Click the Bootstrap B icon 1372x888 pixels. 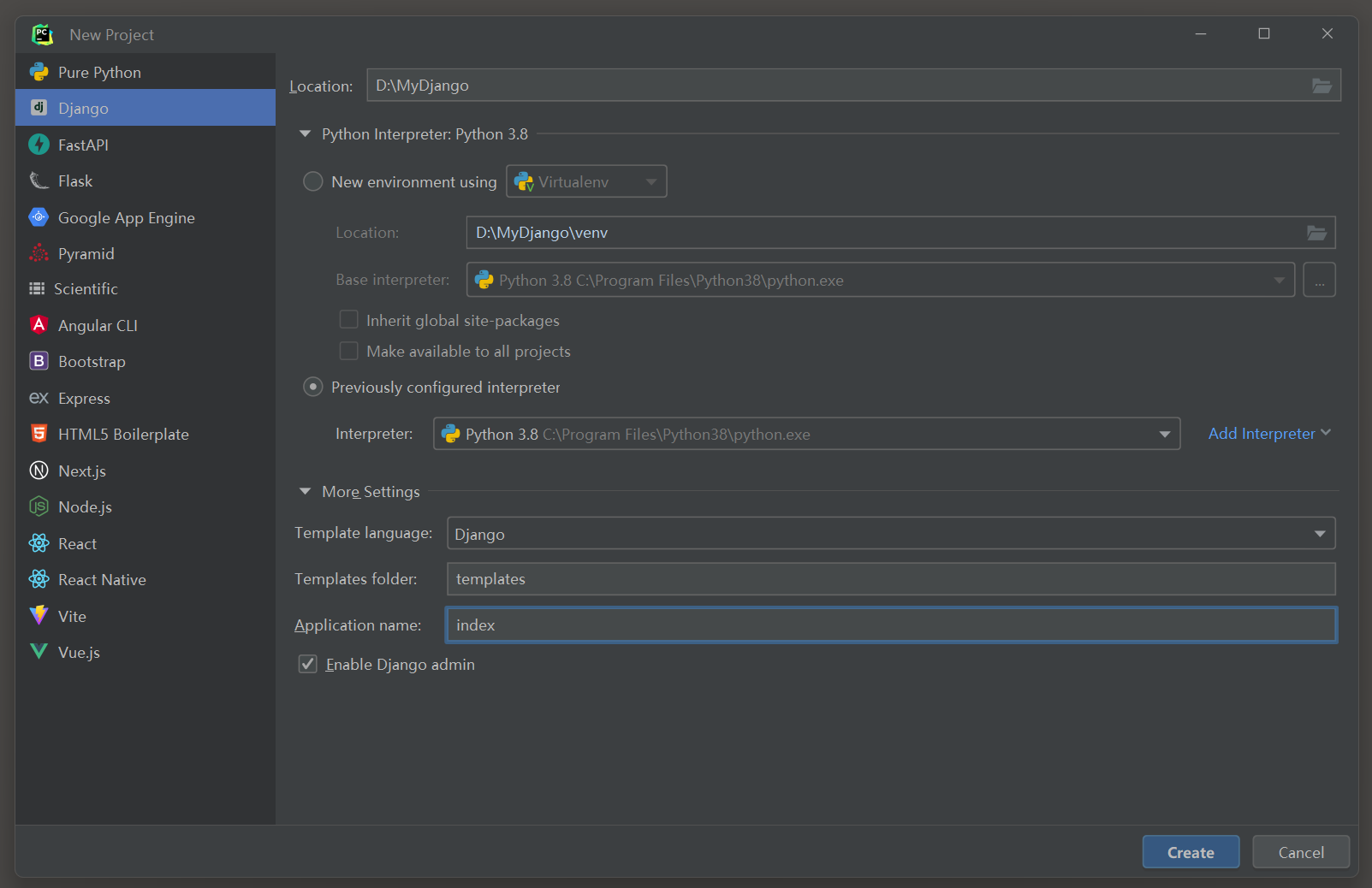(x=39, y=361)
